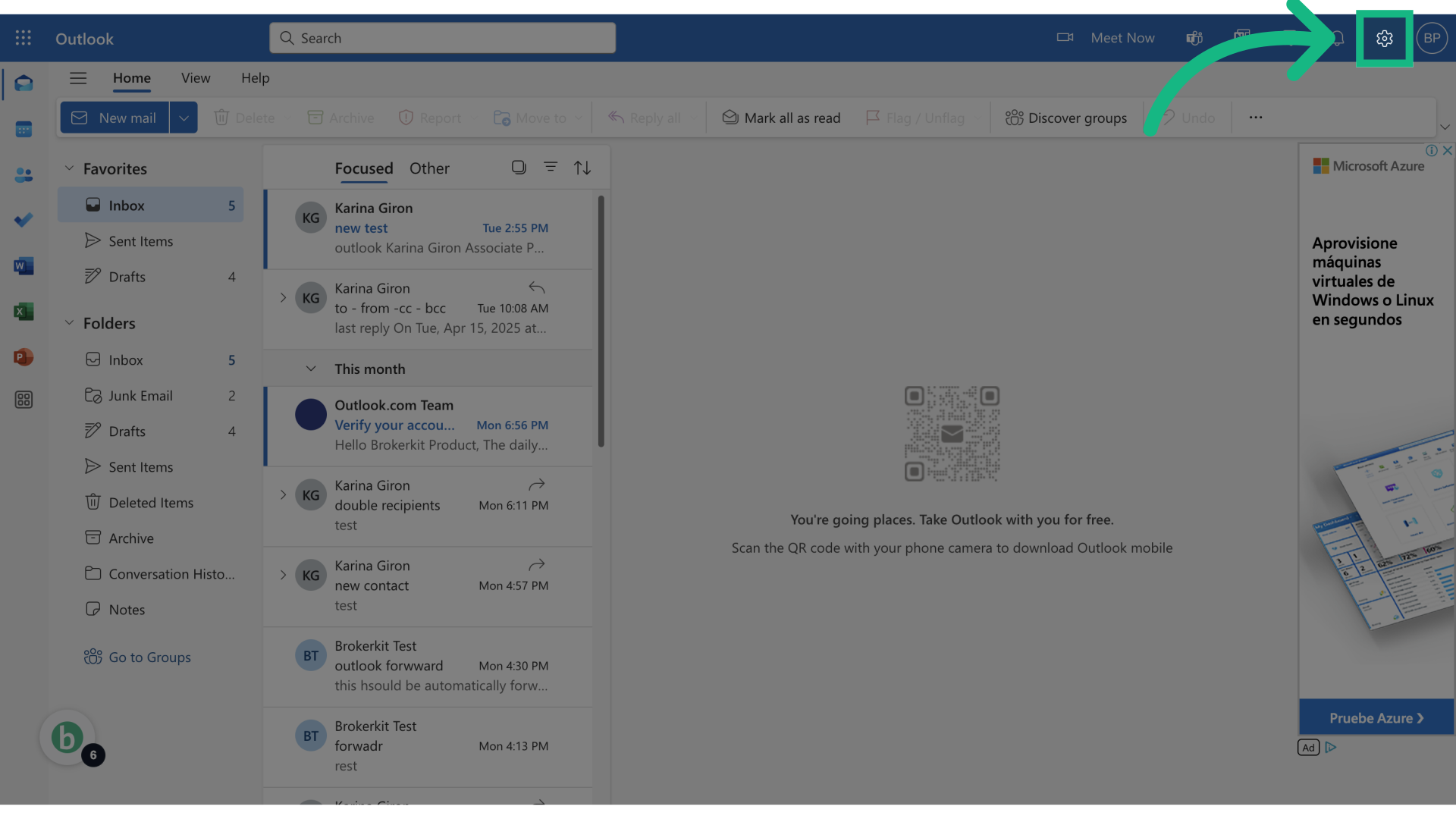The width and height of the screenshot is (1456, 819).
Task: Open the People contacts icon
Action: (x=24, y=175)
